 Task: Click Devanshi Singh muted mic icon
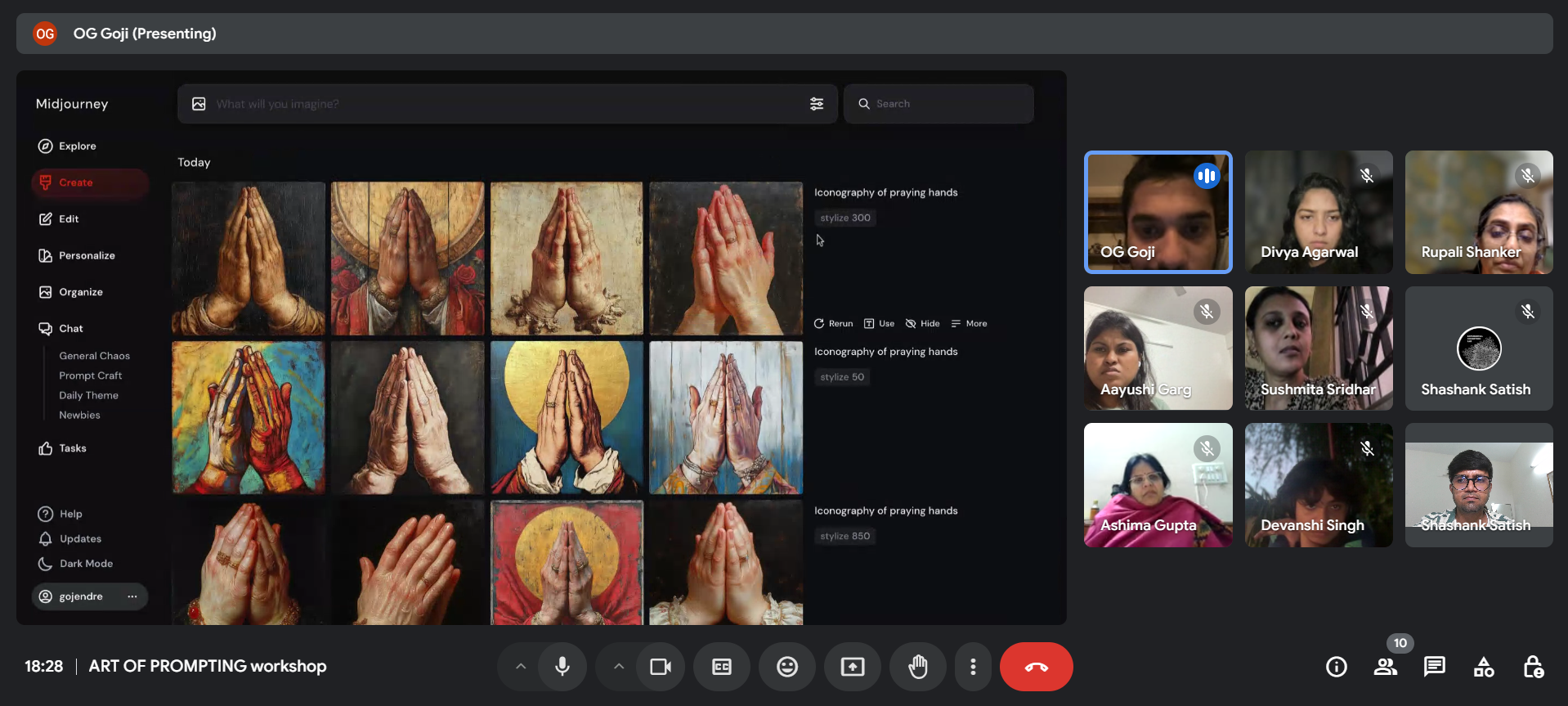point(1367,448)
